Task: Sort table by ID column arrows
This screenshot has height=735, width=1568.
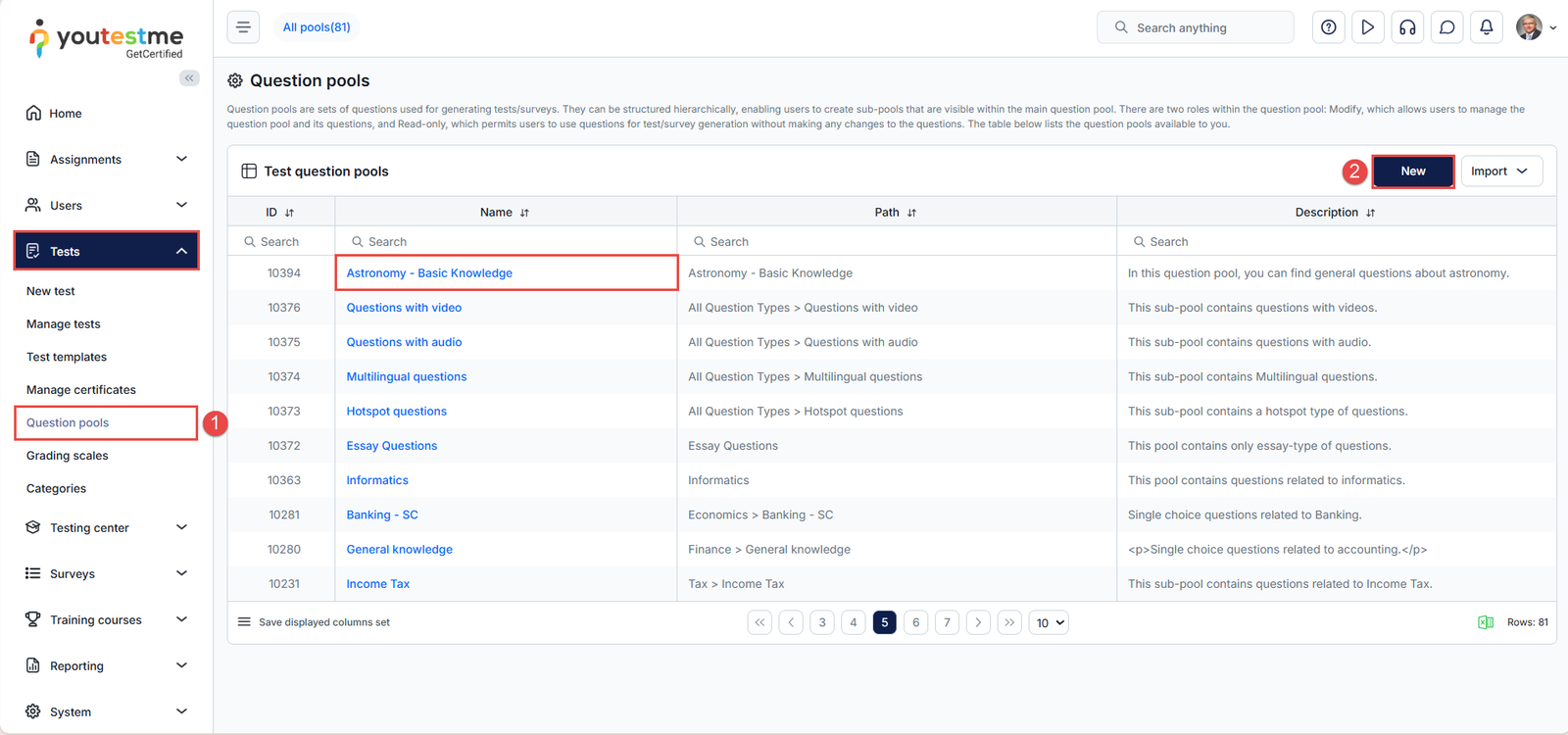Action: click(289, 213)
